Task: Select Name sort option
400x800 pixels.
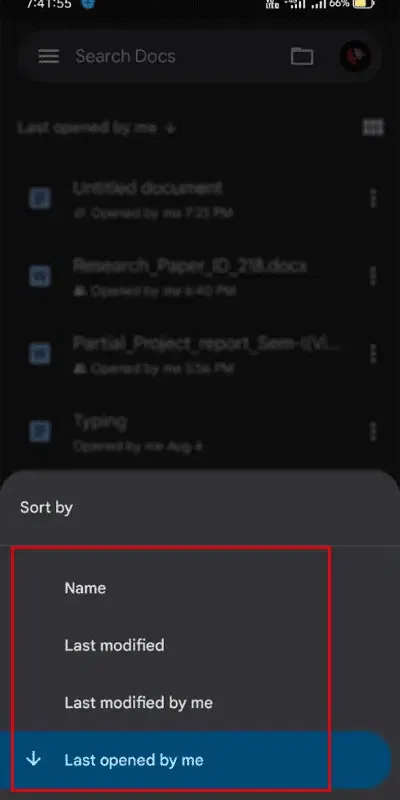Action: tap(85, 588)
